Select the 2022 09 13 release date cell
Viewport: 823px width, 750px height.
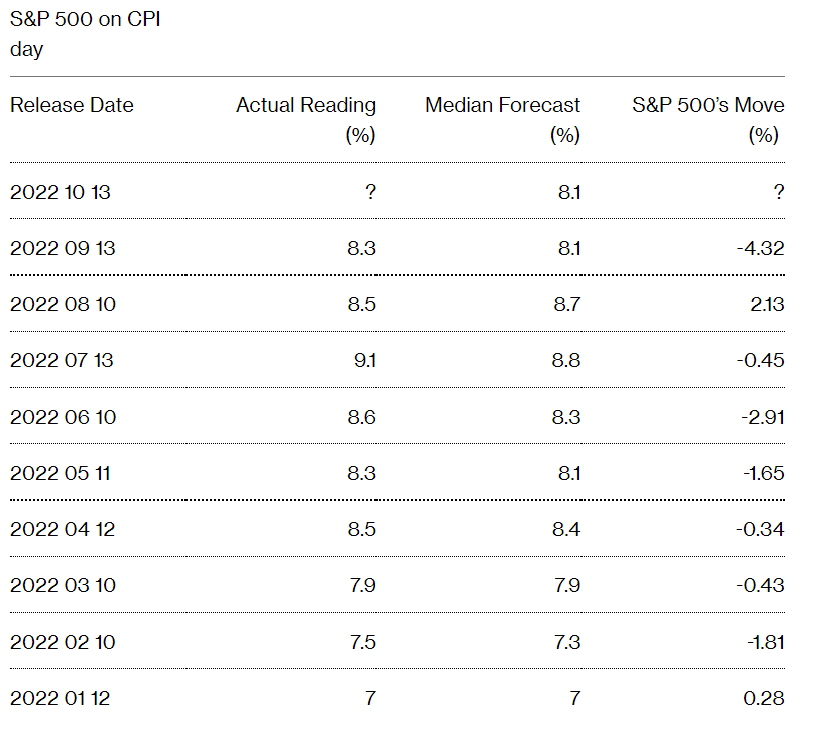(62, 248)
